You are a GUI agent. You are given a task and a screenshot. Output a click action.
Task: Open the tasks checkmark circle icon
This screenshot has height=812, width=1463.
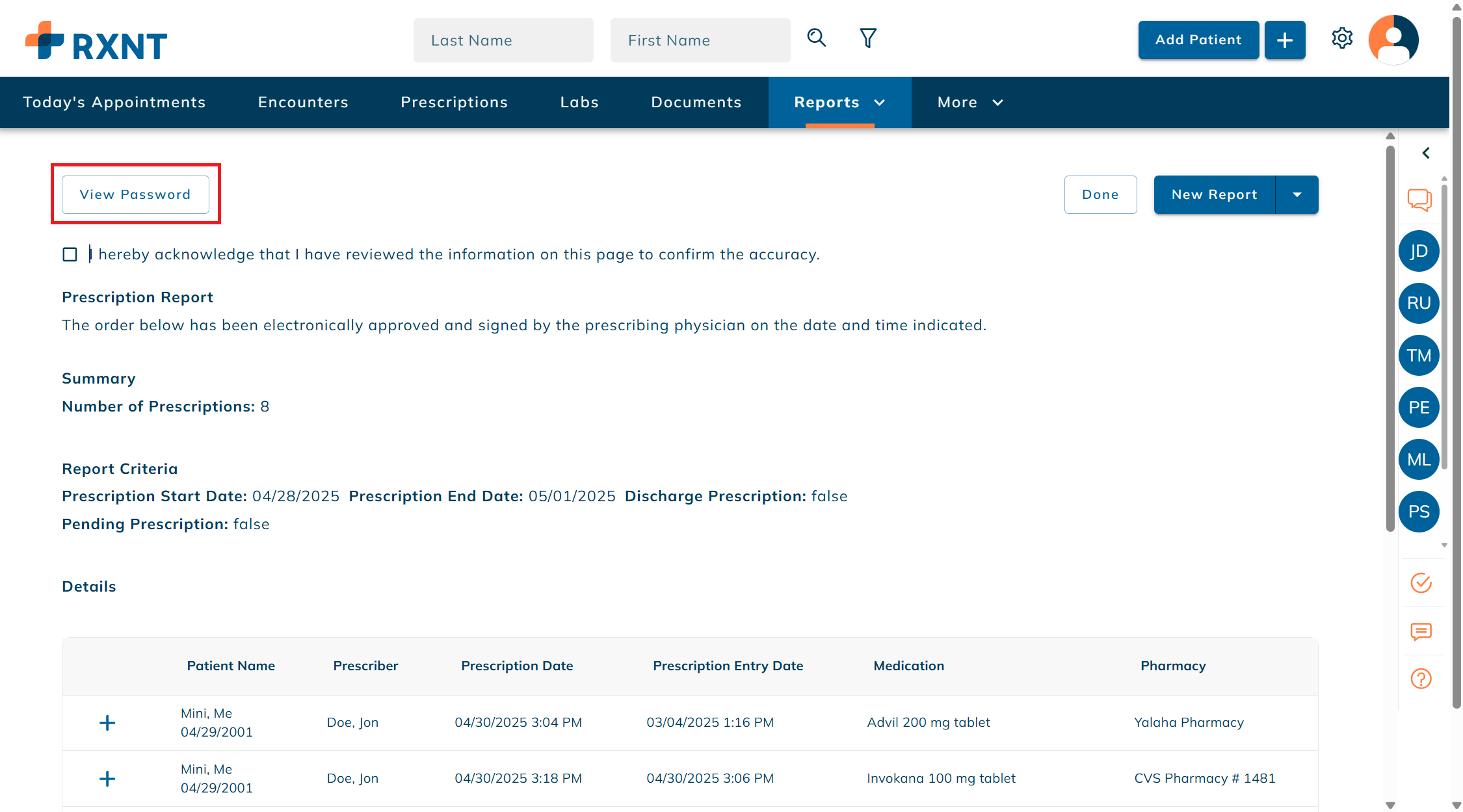1421,583
